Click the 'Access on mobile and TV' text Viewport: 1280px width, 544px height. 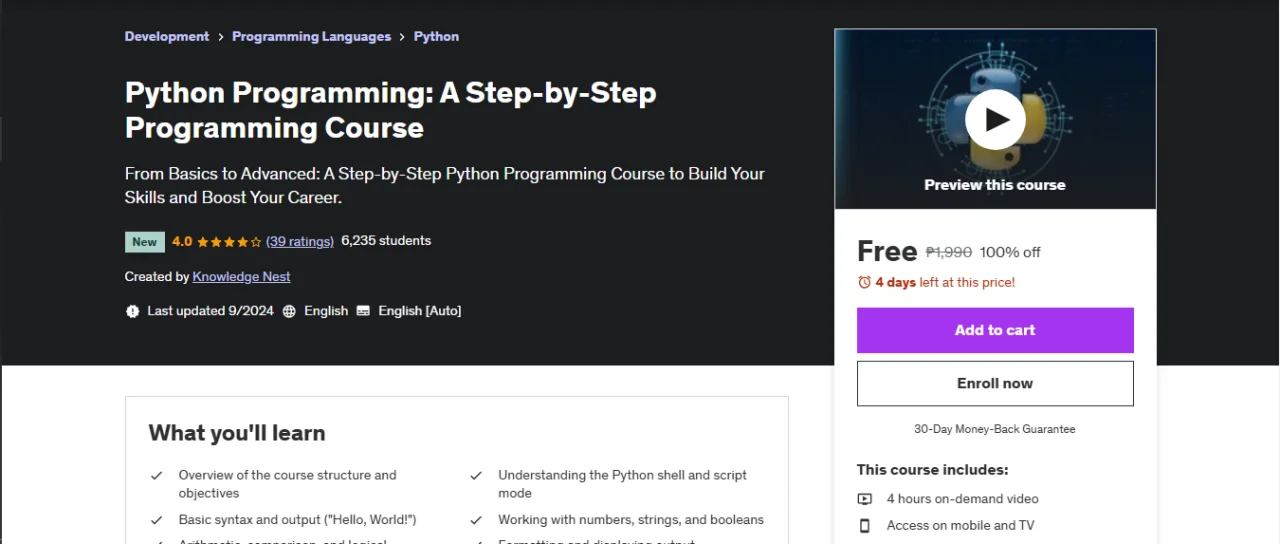click(961, 525)
